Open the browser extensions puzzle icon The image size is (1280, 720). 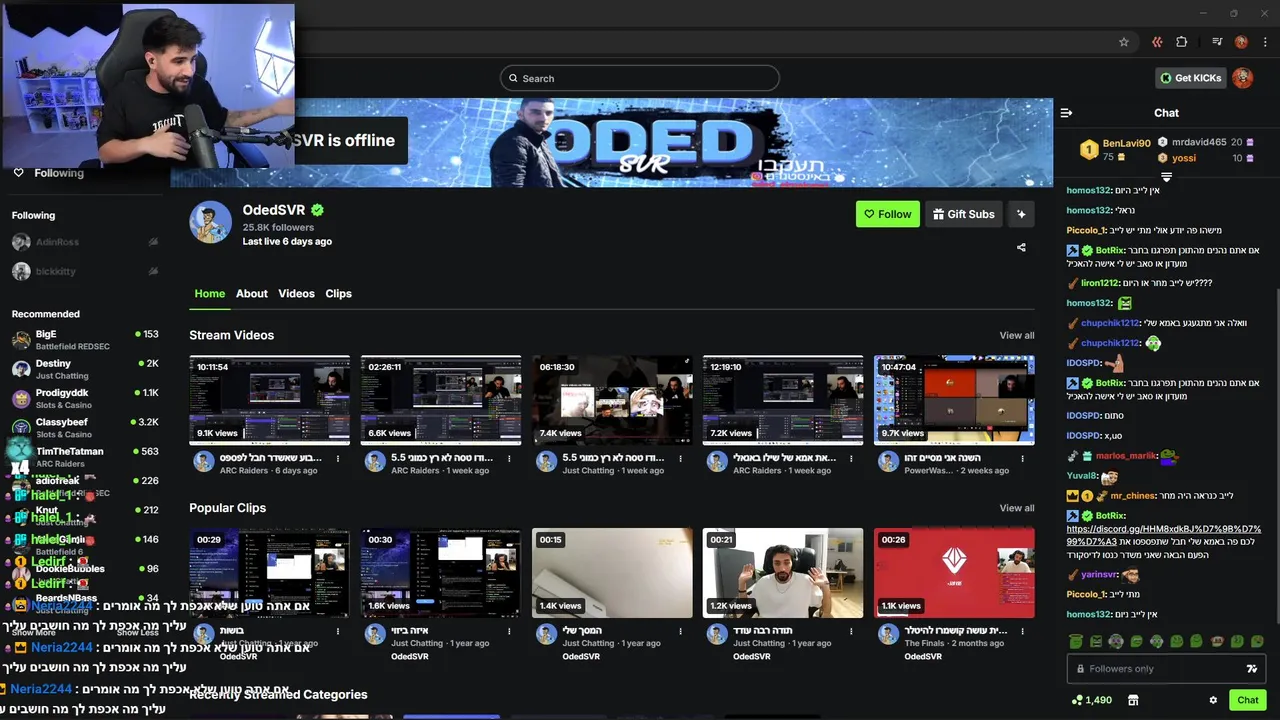[x=1182, y=42]
